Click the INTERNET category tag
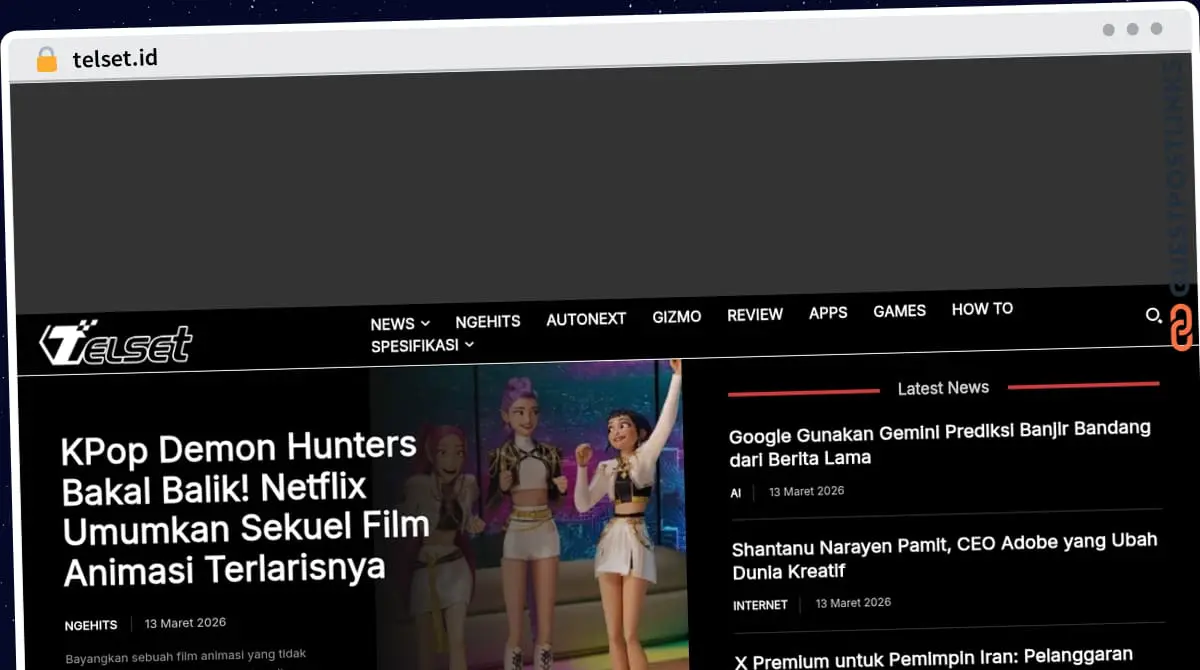1200x670 pixels. (x=760, y=605)
